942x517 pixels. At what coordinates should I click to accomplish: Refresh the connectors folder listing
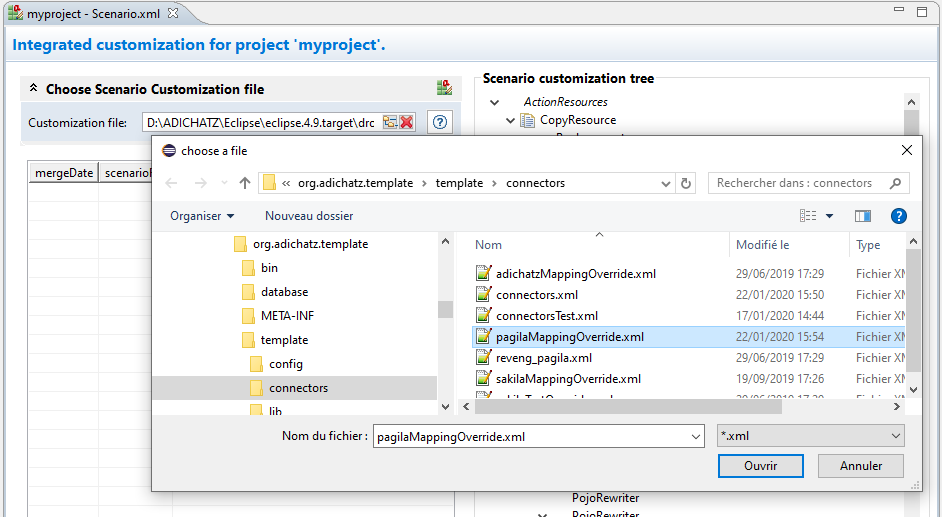click(686, 183)
